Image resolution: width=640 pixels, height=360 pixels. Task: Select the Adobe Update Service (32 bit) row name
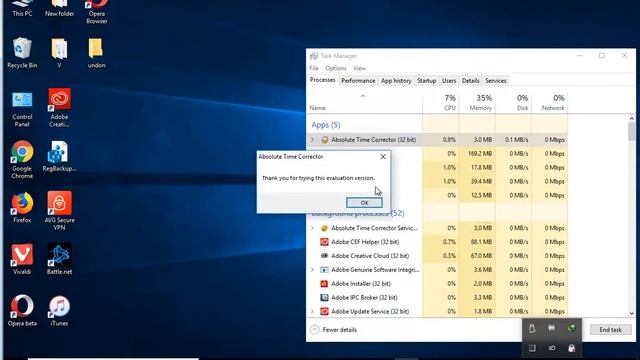[370, 311]
